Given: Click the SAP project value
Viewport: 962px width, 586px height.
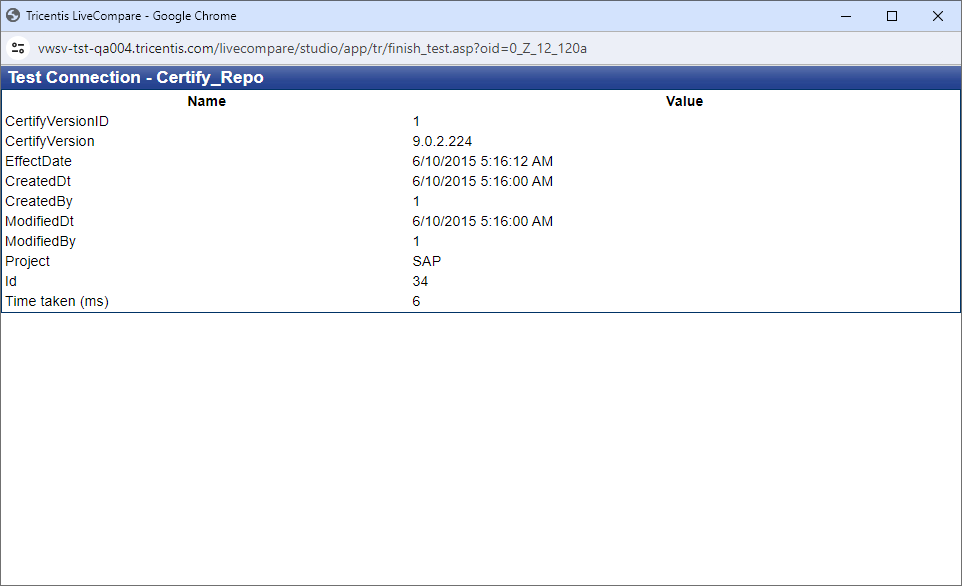Looking at the screenshot, I should (427, 261).
